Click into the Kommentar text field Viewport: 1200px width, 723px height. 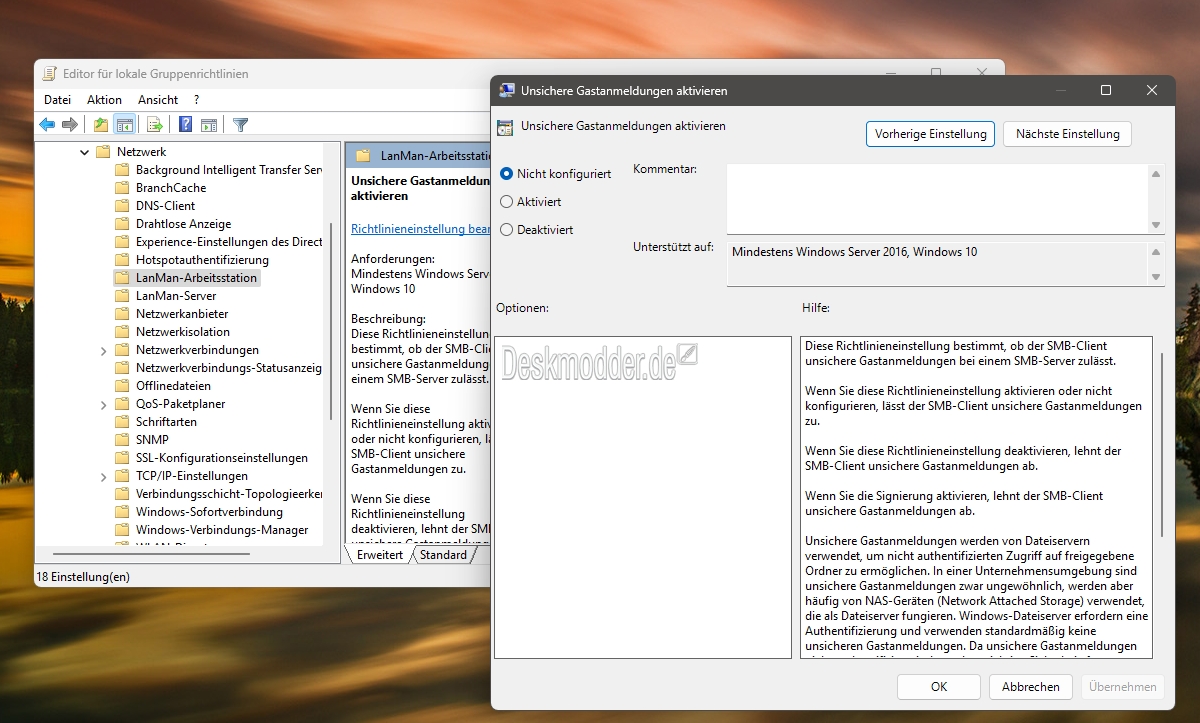pyautogui.click(x=938, y=198)
